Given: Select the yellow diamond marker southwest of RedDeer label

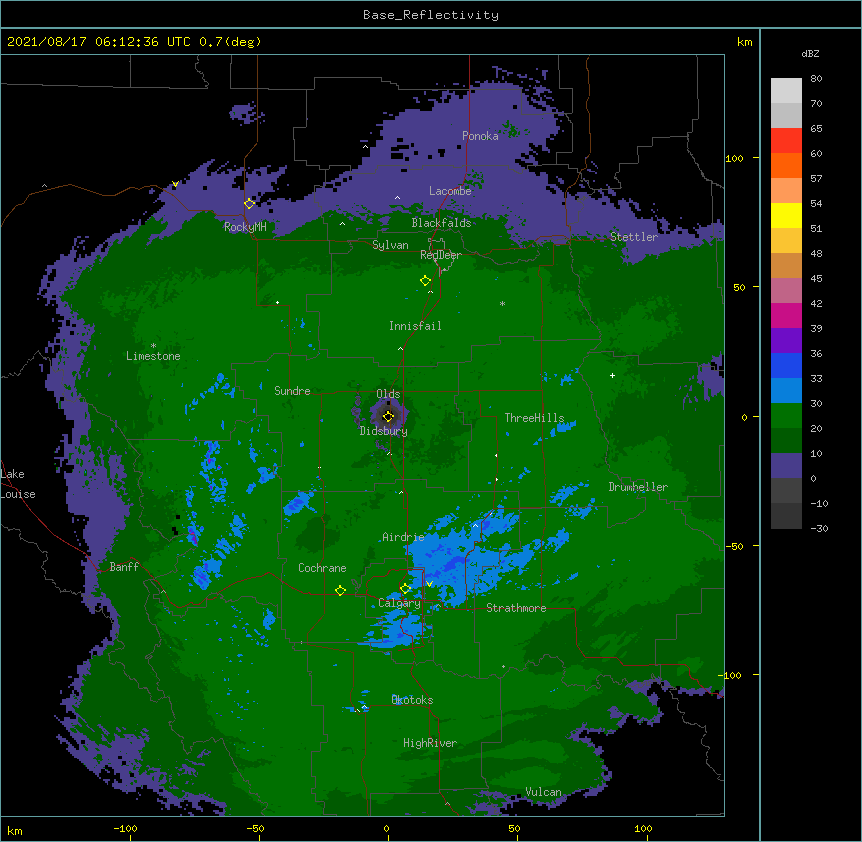Looking at the screenshot, I should (426, 280).
